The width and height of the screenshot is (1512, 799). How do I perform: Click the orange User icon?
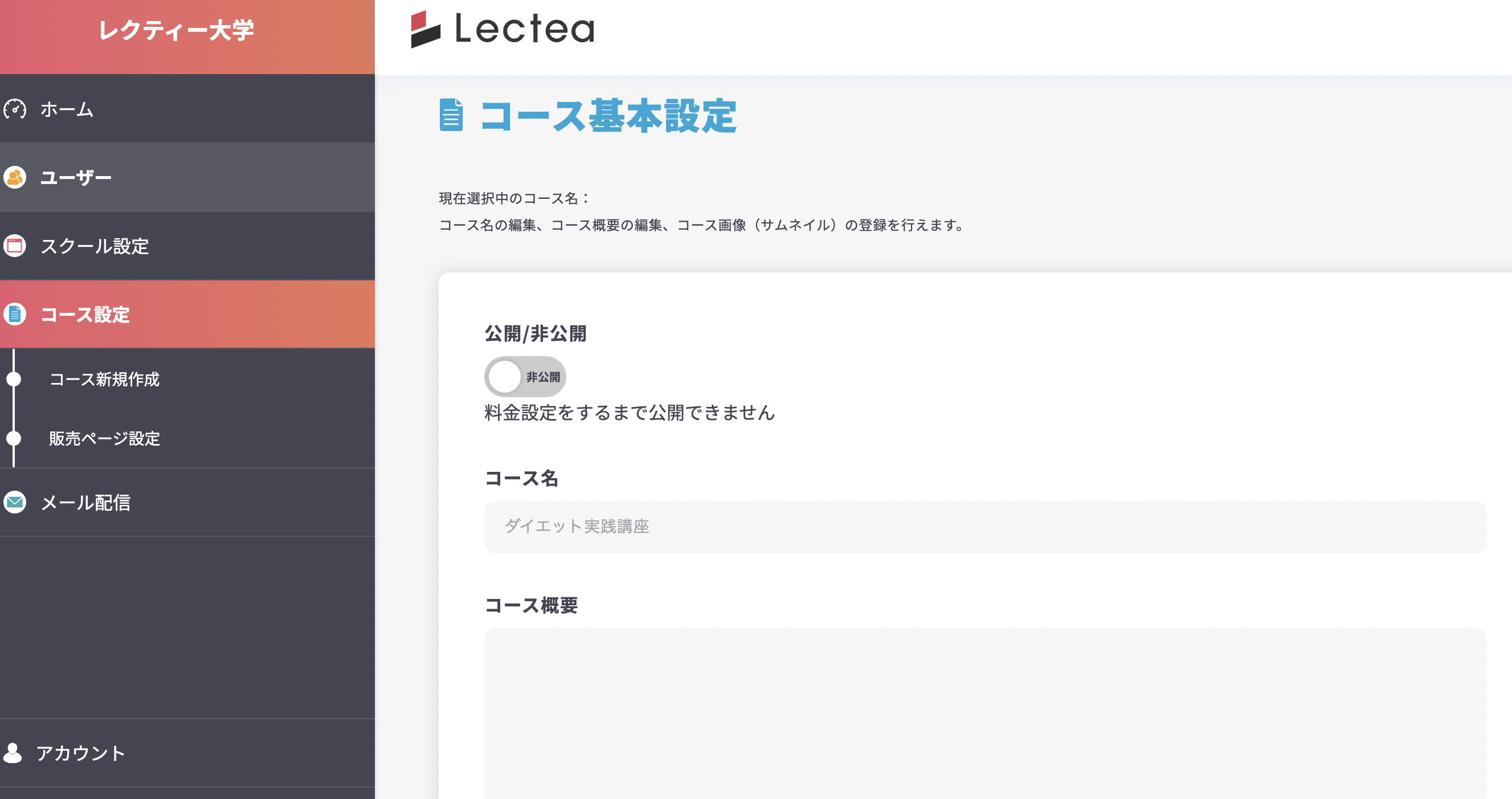click(15, 177)
